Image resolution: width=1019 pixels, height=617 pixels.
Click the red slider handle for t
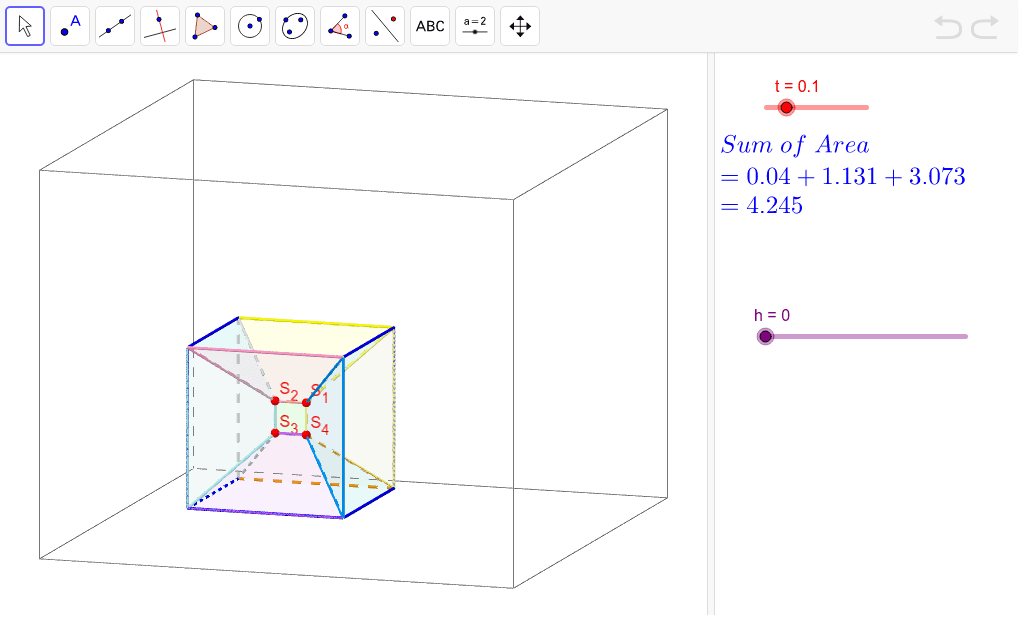pos(786,107)
